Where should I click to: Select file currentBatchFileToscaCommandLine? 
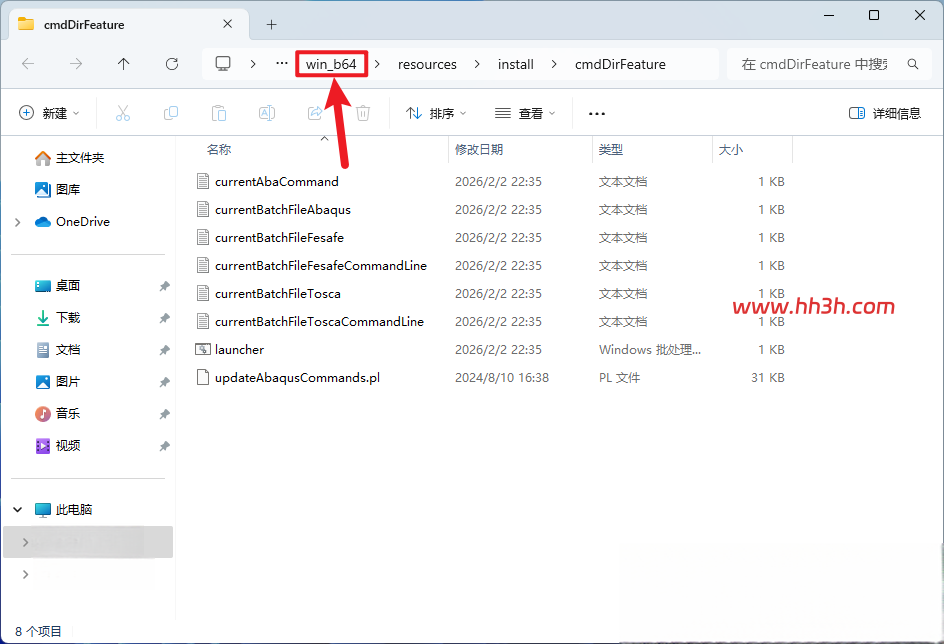click(x=319, y=321)
